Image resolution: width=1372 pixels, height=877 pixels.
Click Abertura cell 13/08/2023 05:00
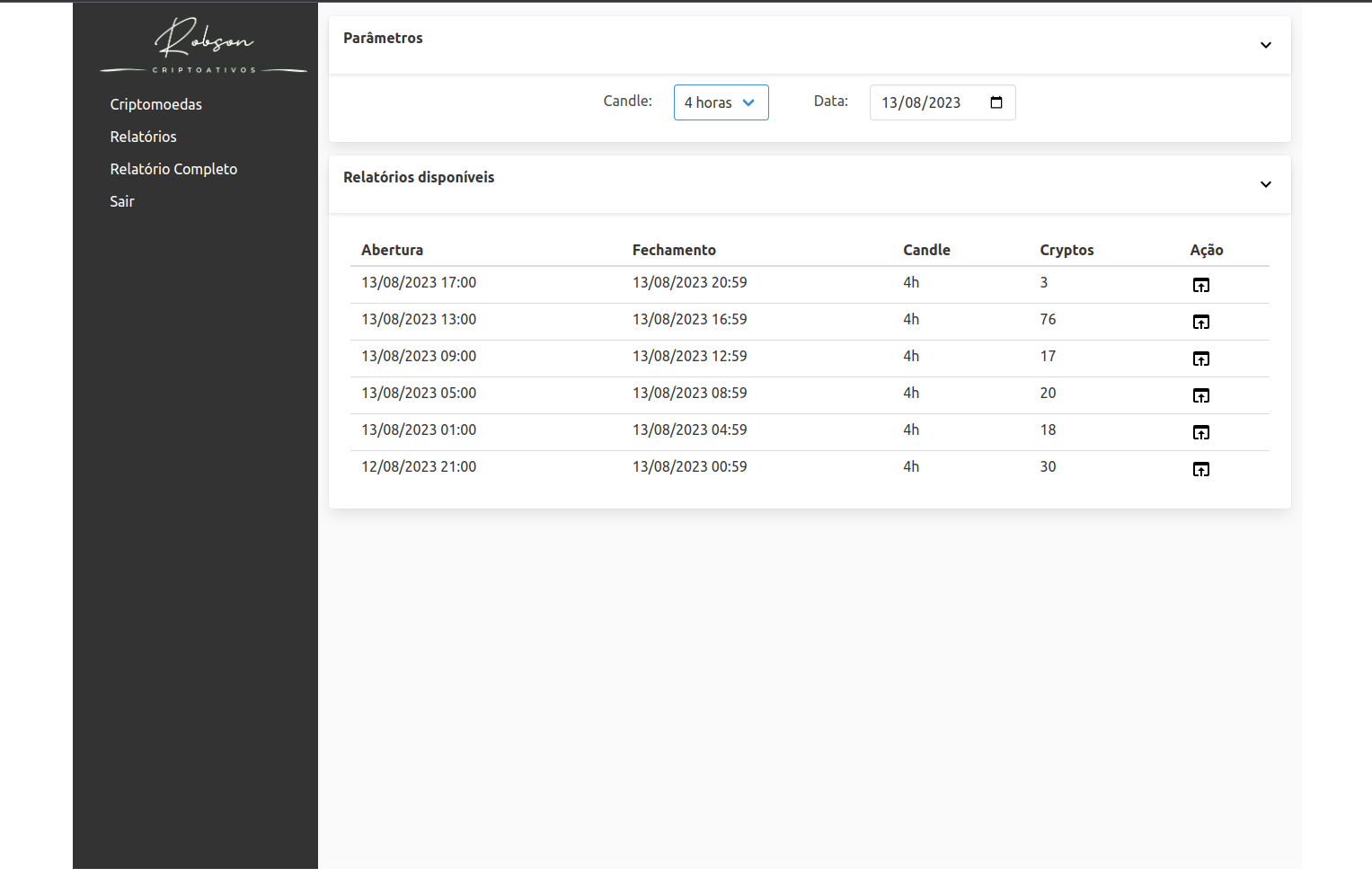click(x=419, y=393)
